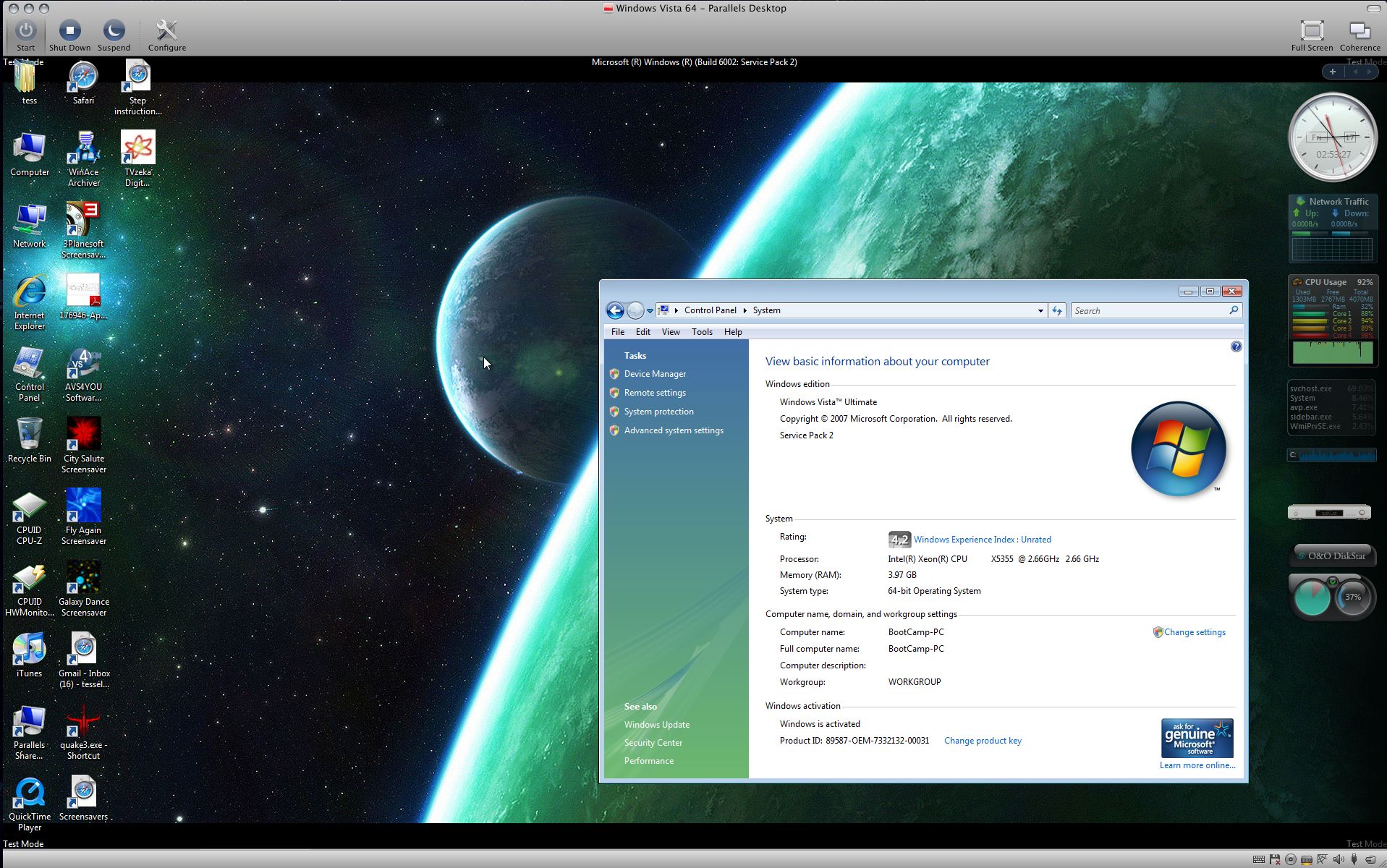This screenshot has height=868, width=1387.
Task: Click the help question mark icon
Action: (1236, 346)
